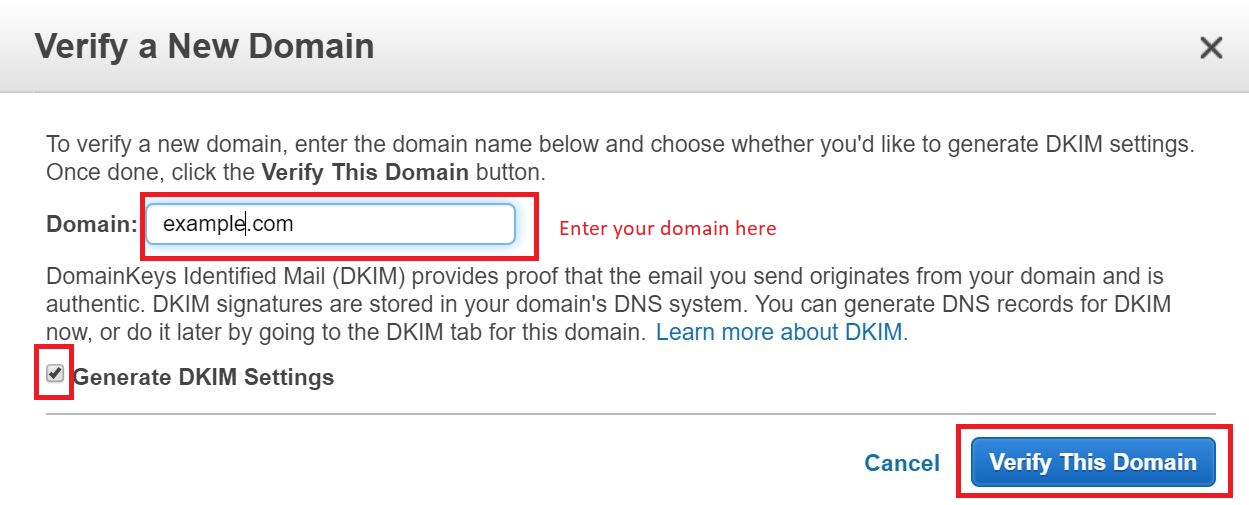Click the Cancel link
Image resolution: width=1249 pixels, height=505 pixels.
[902, 463]
